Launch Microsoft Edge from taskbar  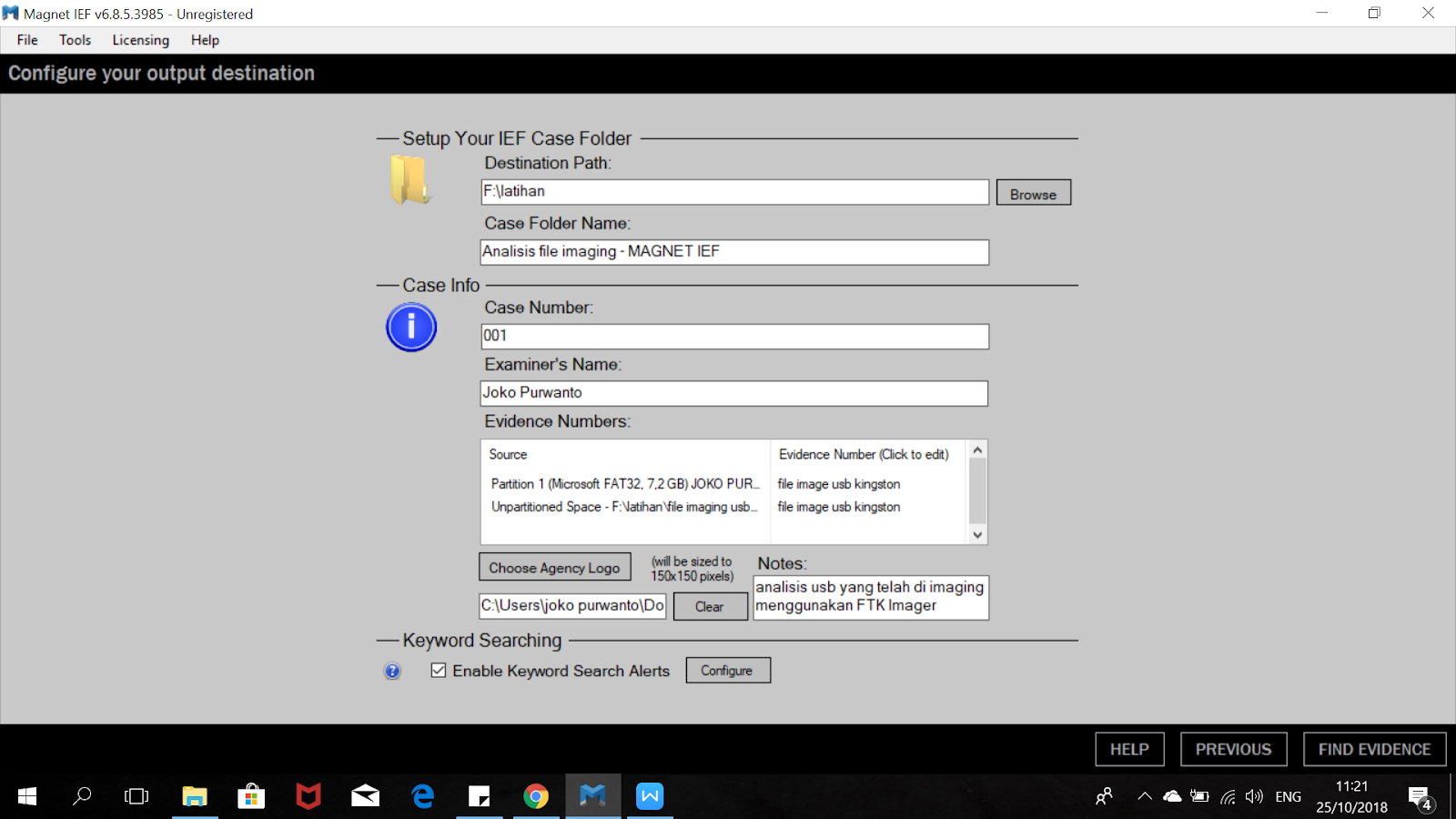[x=422, y=797]
